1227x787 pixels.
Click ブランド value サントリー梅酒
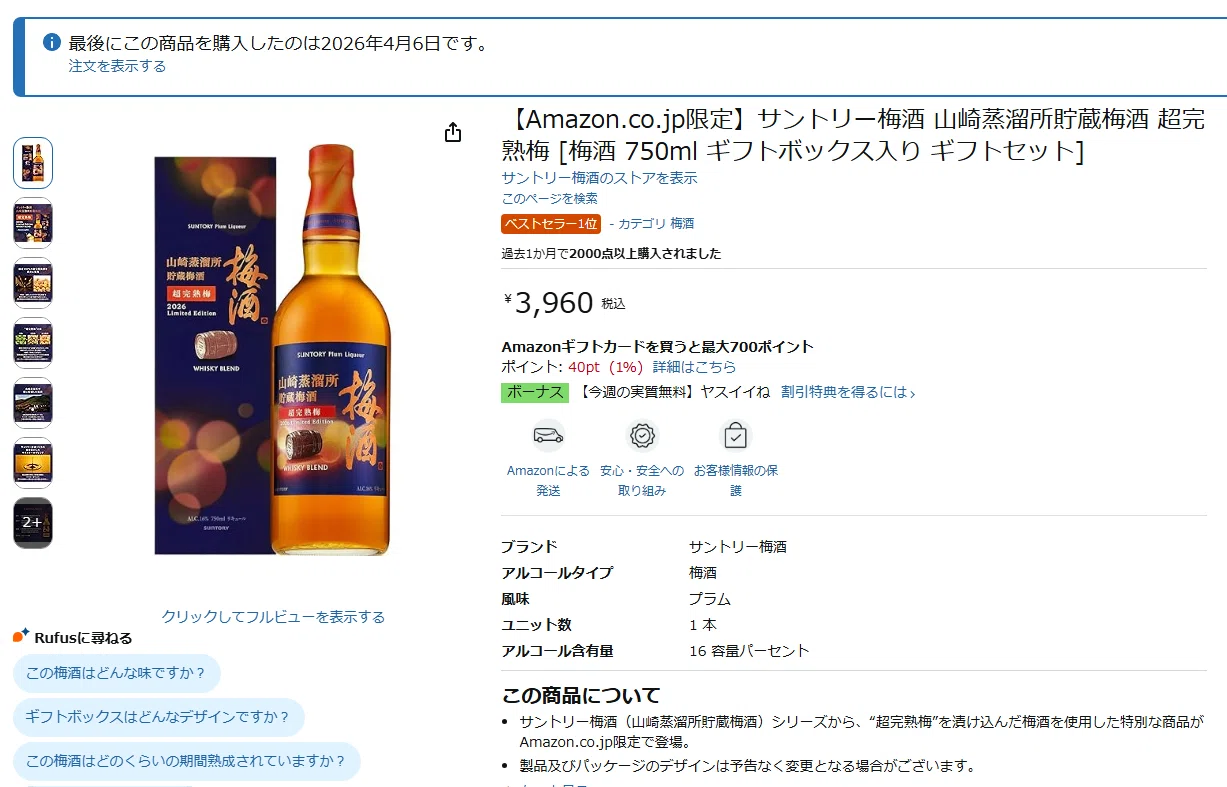pos(738,547)
